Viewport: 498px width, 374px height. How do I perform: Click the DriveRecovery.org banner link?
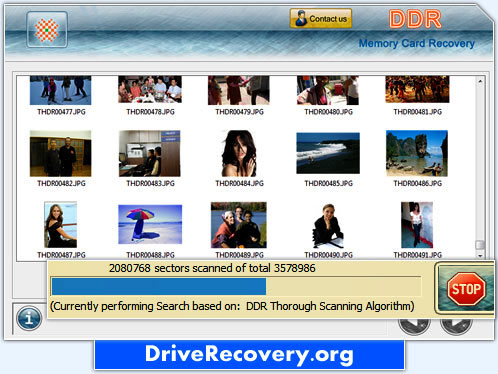point(250,355)
